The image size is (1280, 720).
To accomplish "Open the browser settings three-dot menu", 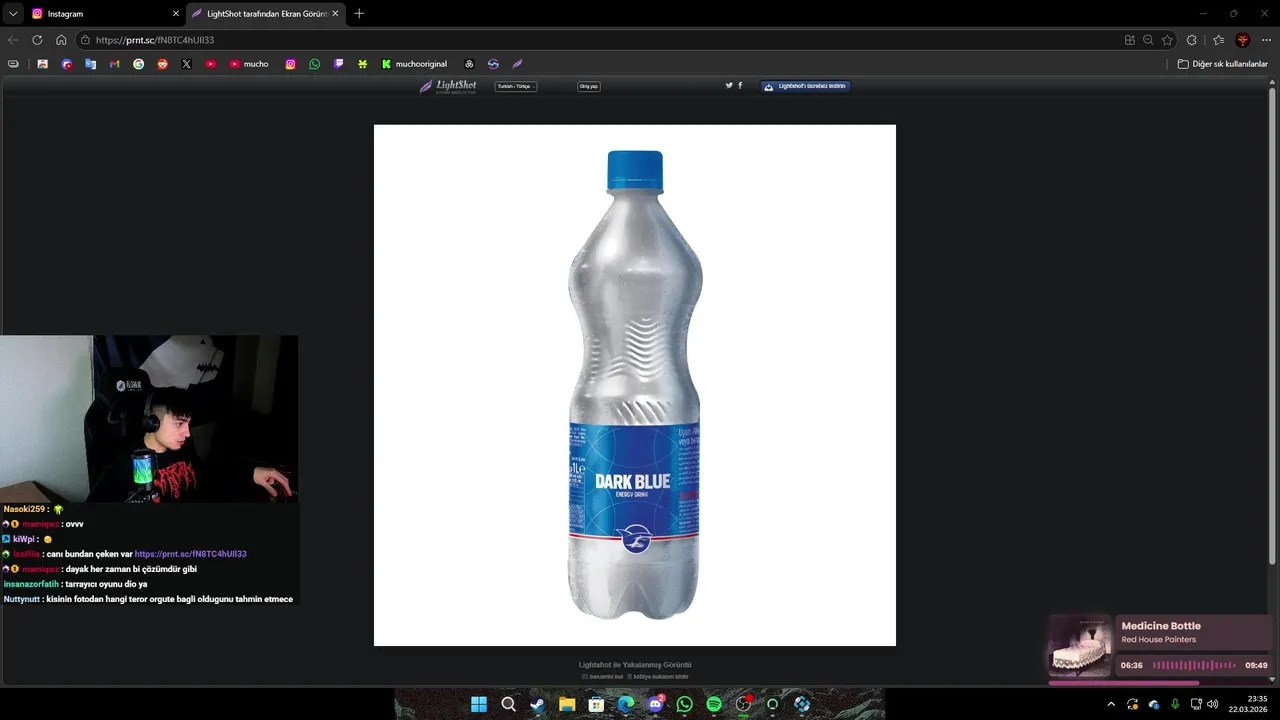I will 1266,40.
